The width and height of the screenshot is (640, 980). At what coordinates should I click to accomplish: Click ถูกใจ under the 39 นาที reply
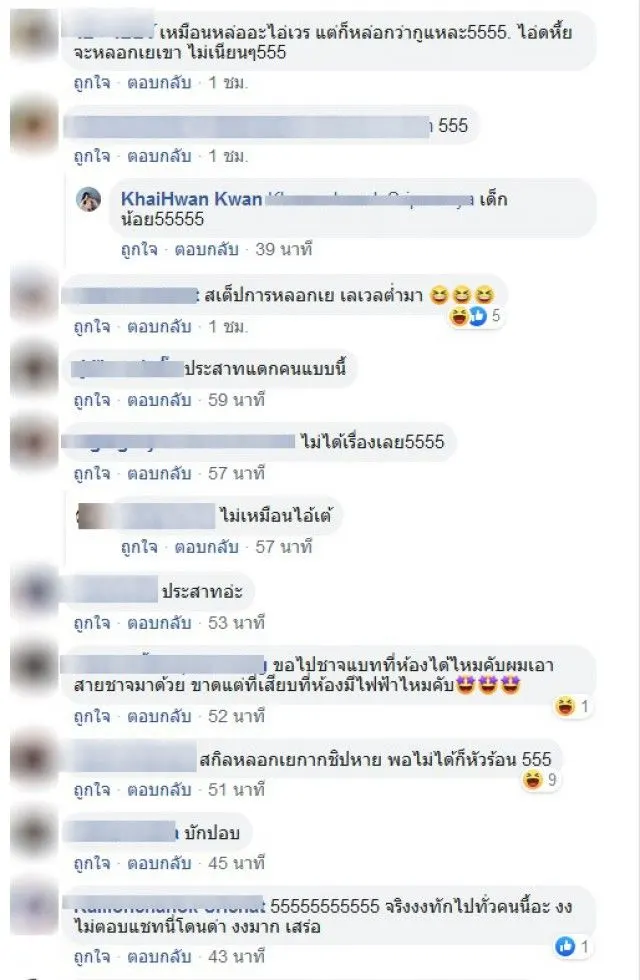[139, 249]
